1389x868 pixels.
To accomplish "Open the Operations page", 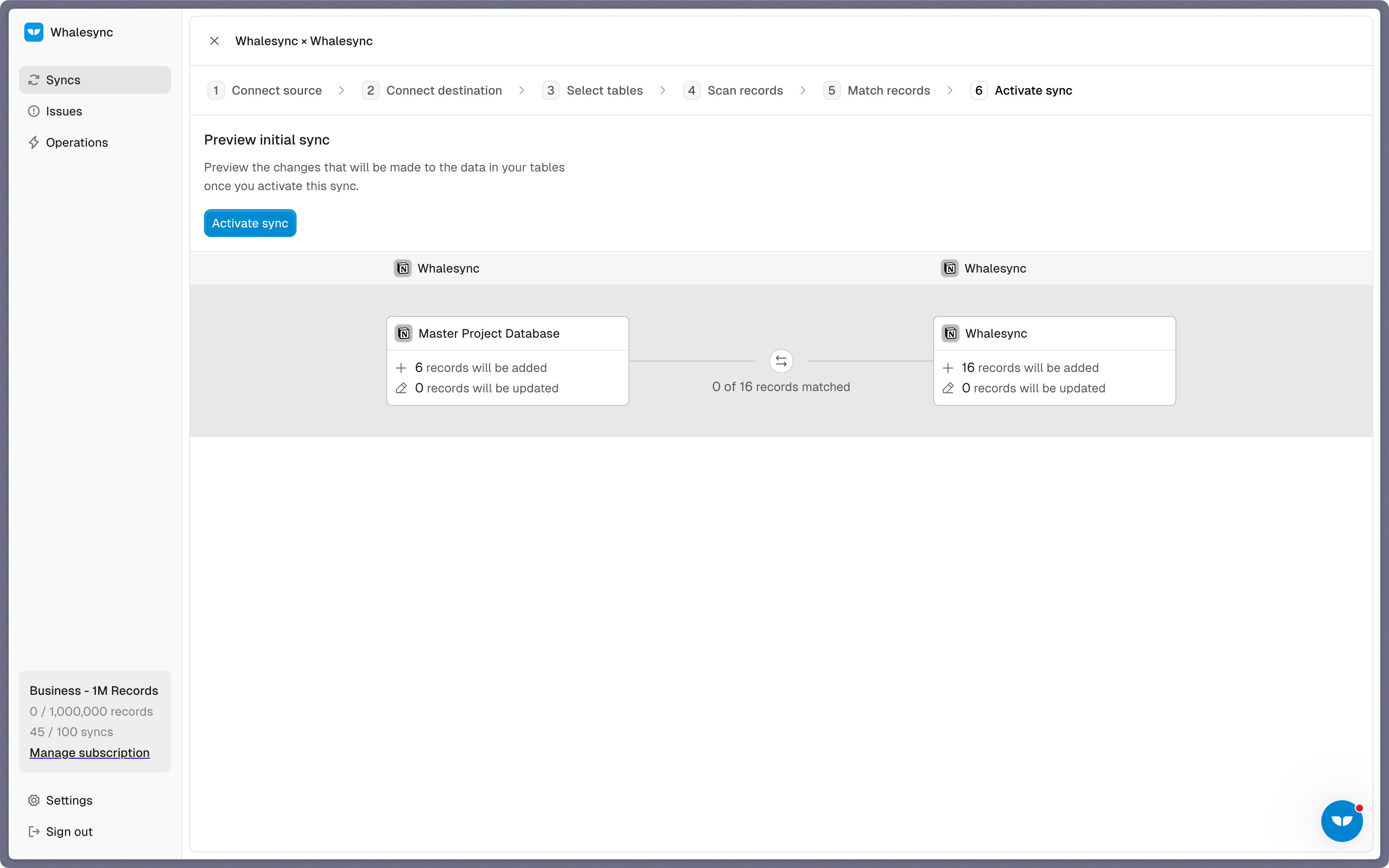I will tap(95, 142).
